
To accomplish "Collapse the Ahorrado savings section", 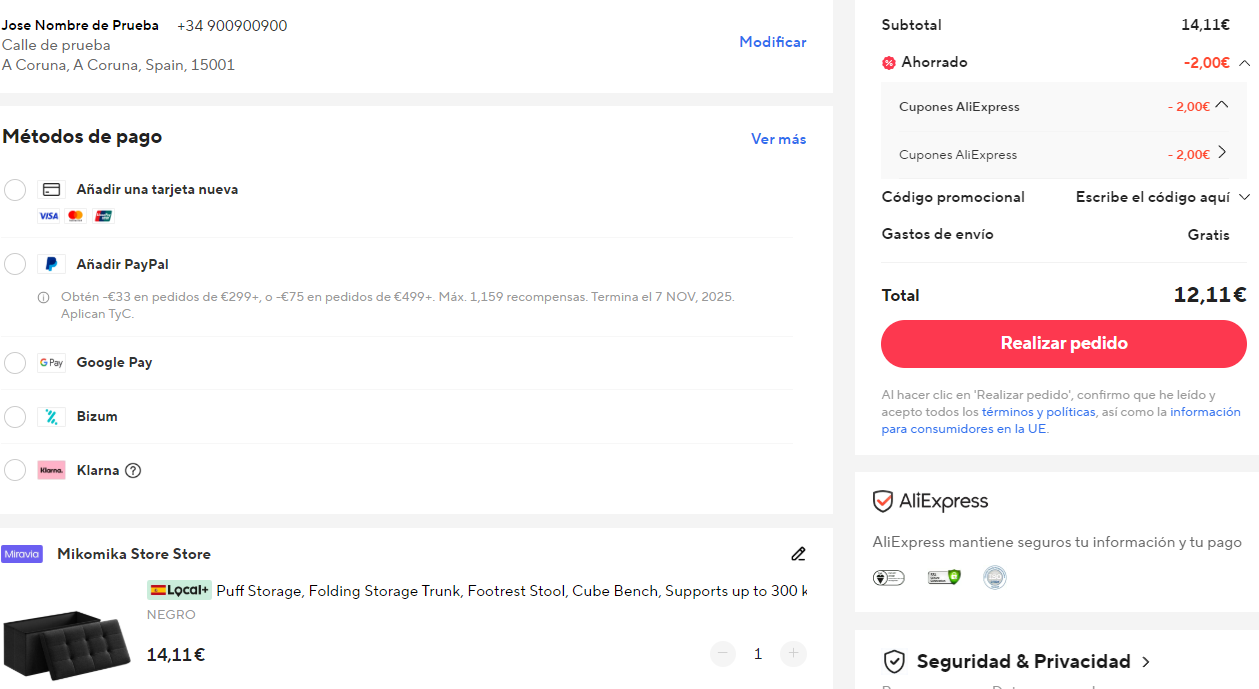I will 1244,62.
